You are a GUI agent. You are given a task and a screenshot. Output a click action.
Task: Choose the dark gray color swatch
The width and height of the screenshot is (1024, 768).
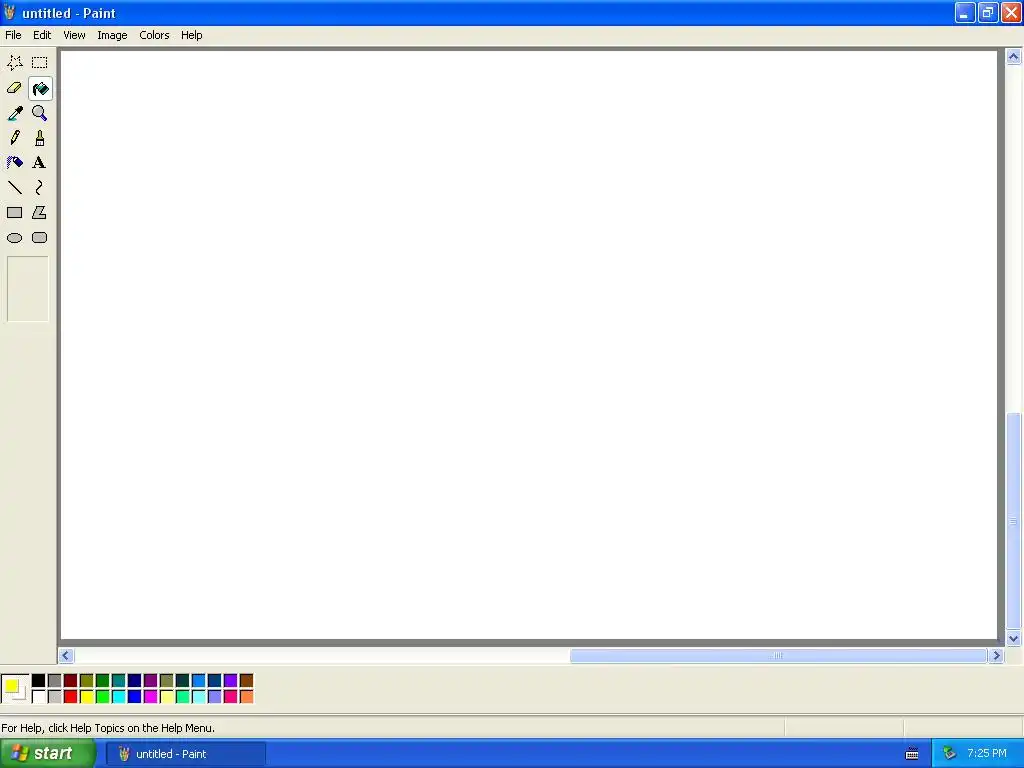pyautogui.click(x=54, y=680)
